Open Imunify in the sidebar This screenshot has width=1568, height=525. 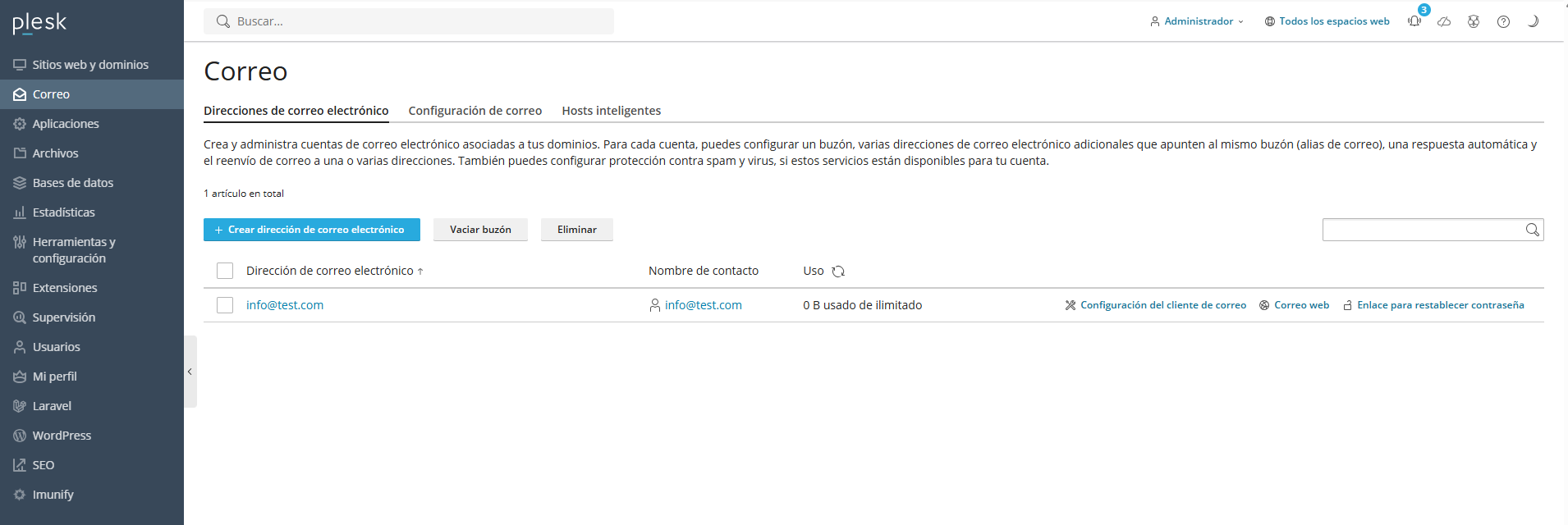pos(53,495)
